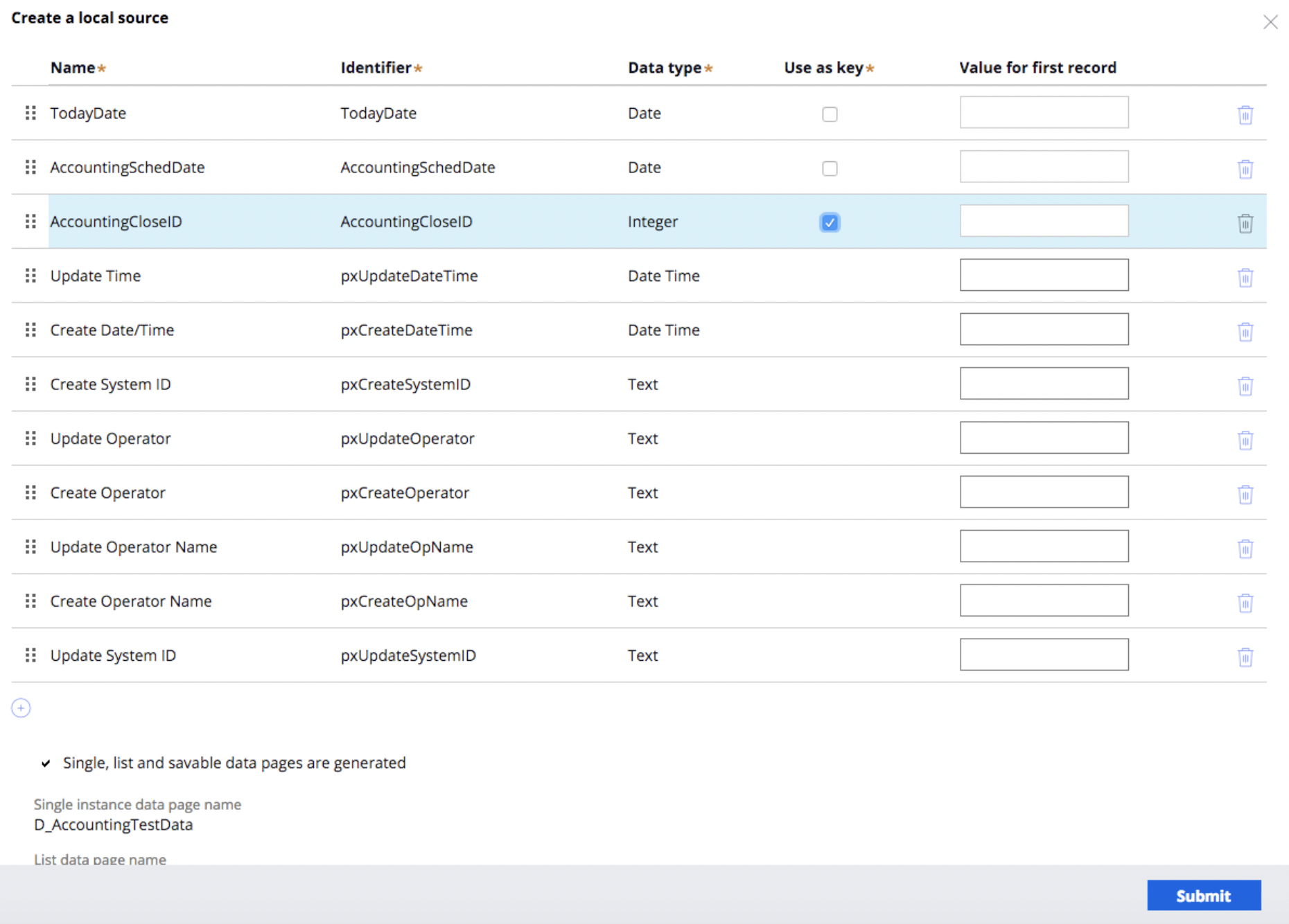Click drag handle for AccountingCloseID row

click(30, 221)
